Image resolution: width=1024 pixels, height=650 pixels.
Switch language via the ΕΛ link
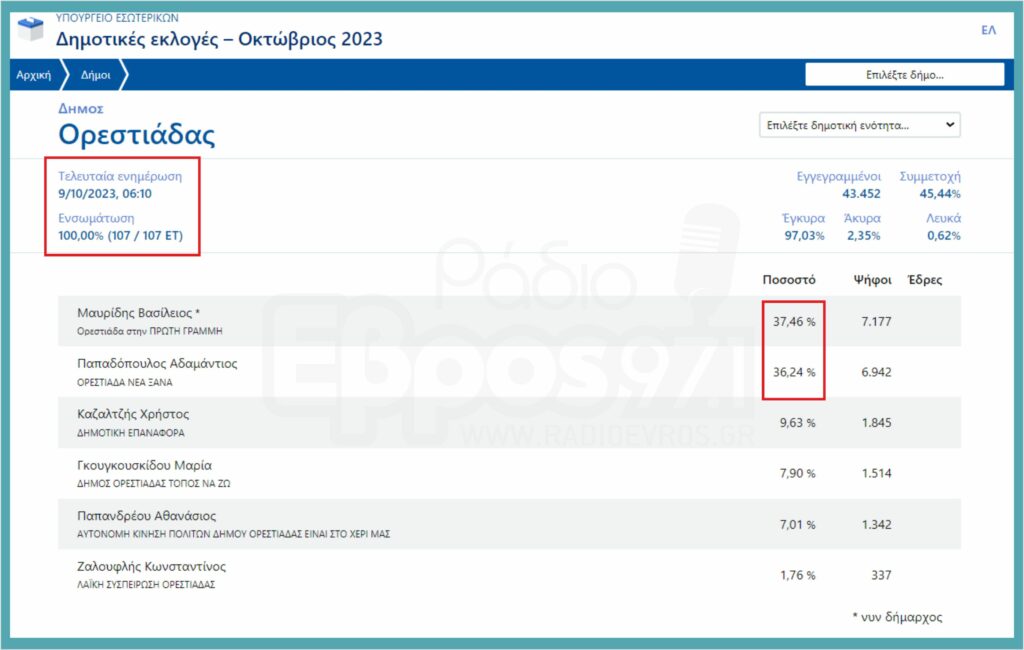pos(988,30)
